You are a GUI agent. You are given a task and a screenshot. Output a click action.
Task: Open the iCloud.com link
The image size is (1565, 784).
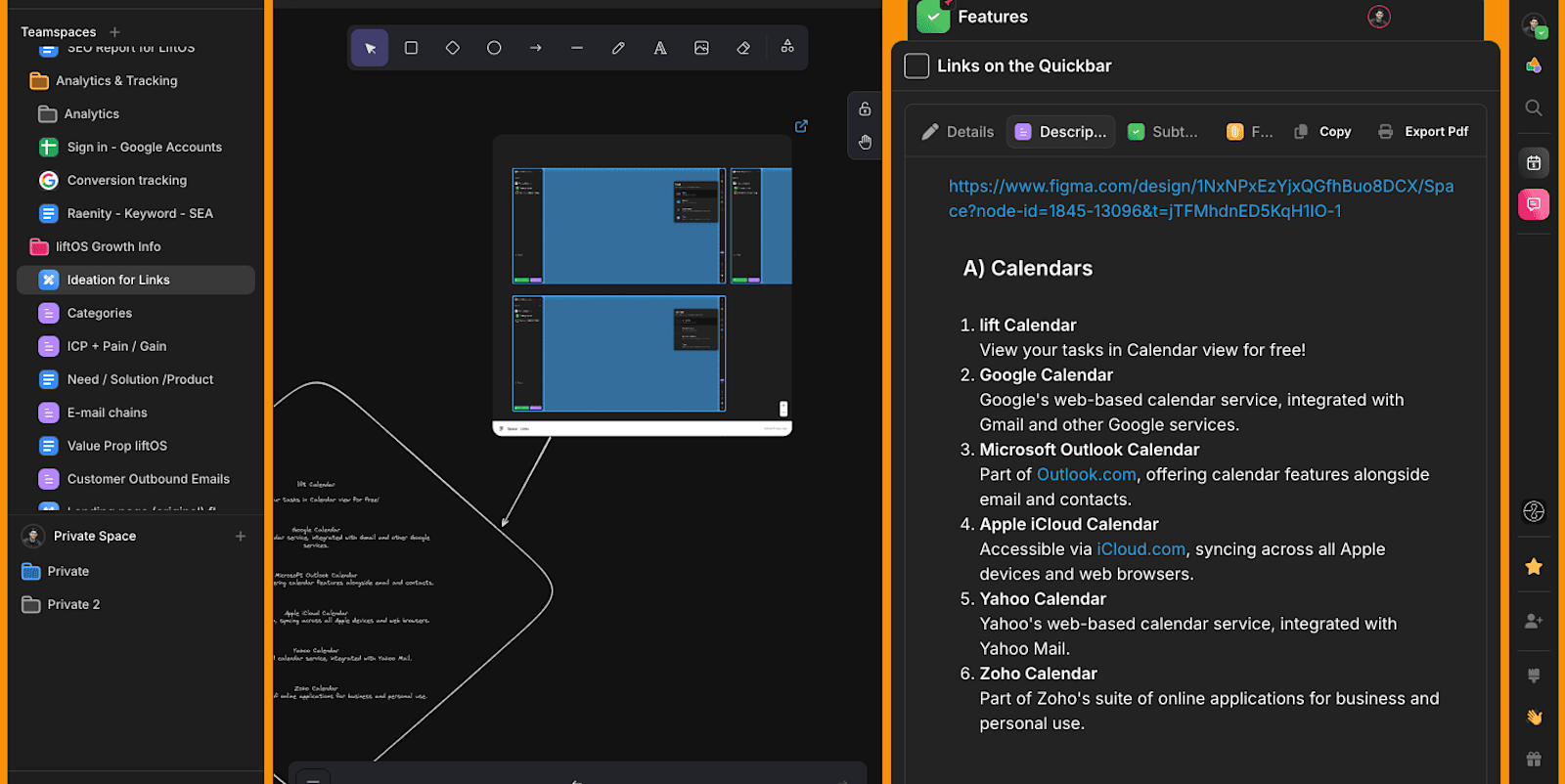coord(1140,549)
